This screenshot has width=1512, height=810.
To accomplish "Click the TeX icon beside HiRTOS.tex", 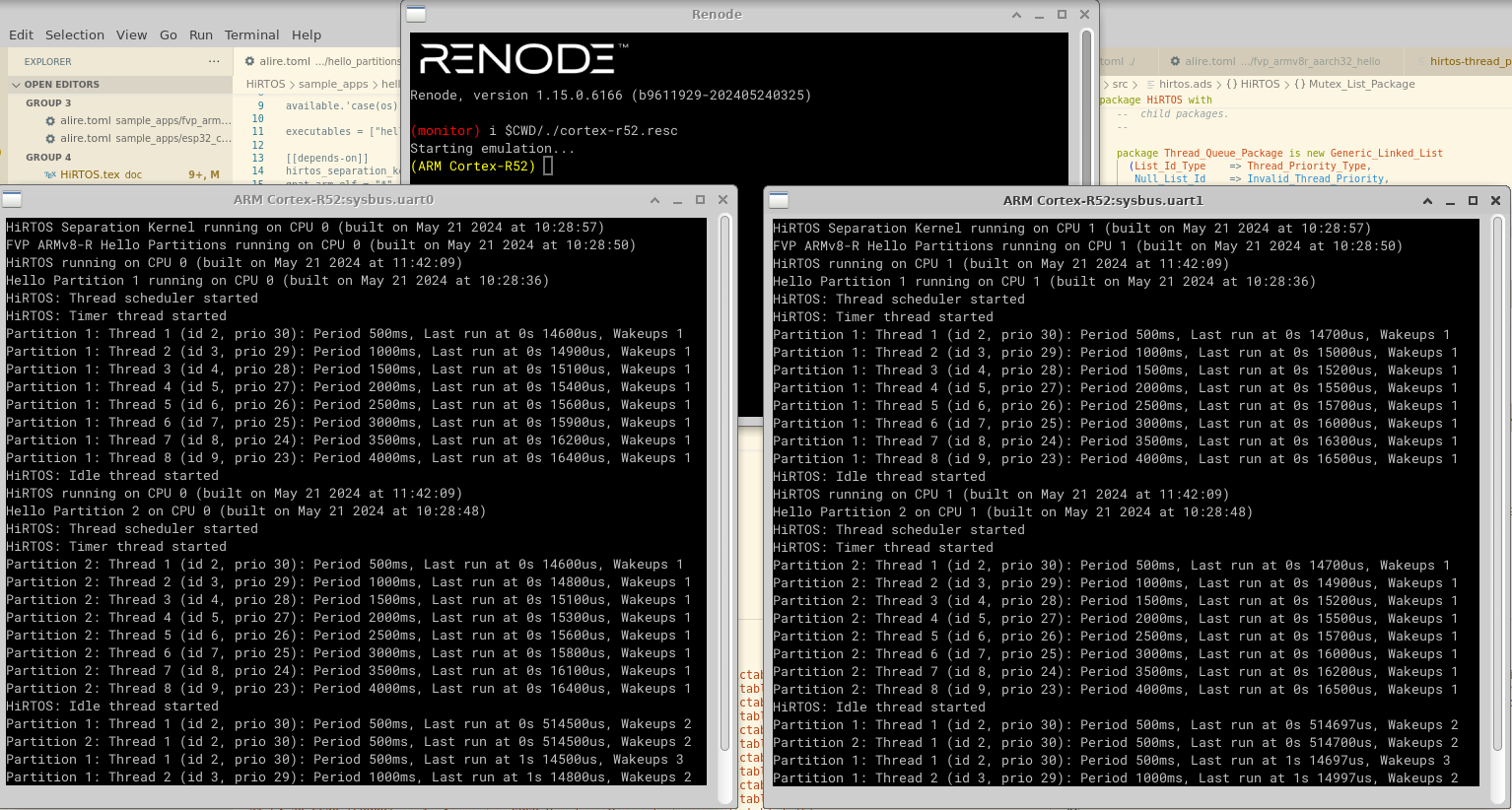I will pyautogui.click(x=50, y=174).
